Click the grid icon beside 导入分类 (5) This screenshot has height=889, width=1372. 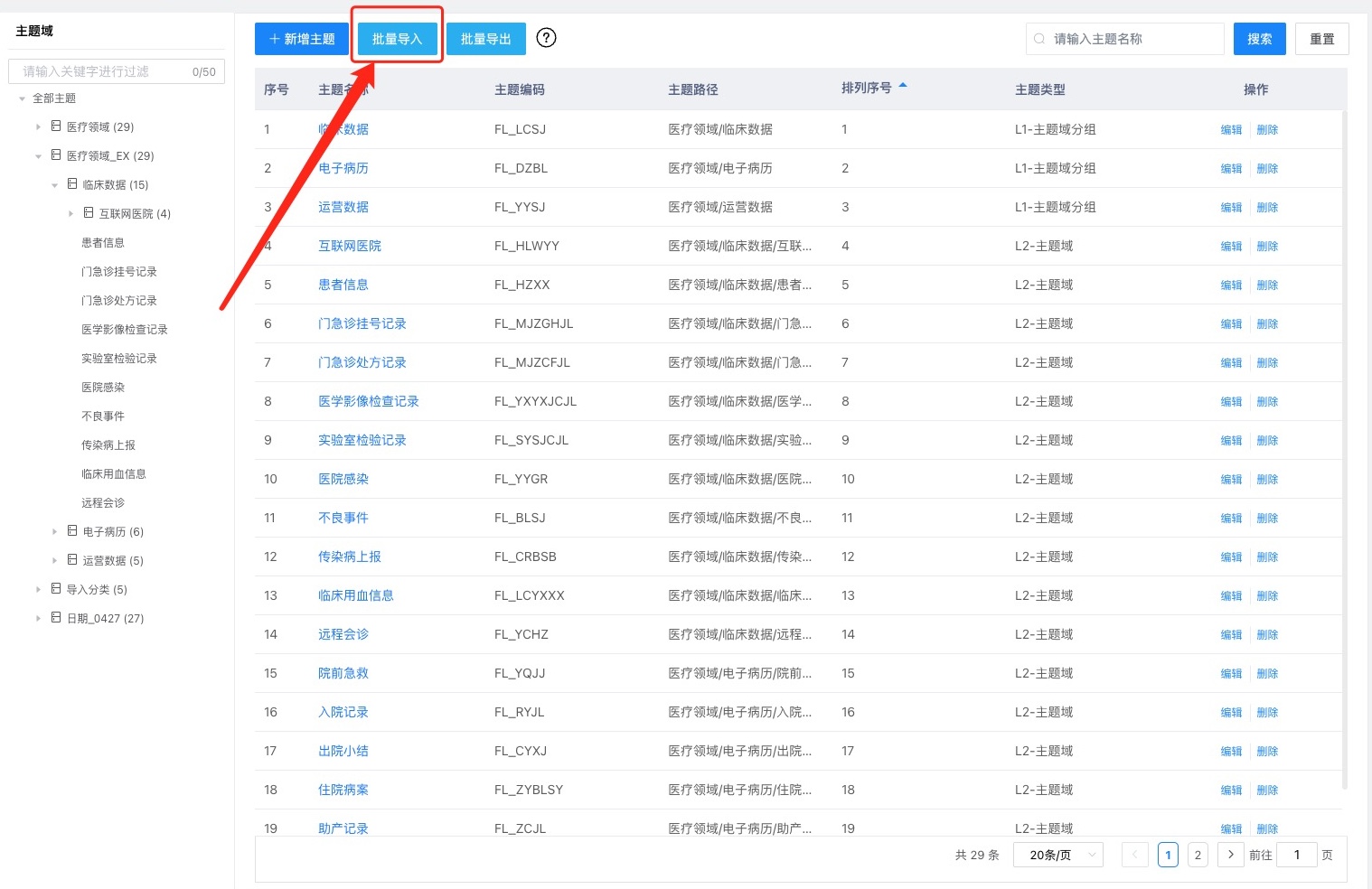tap(56, 589)
